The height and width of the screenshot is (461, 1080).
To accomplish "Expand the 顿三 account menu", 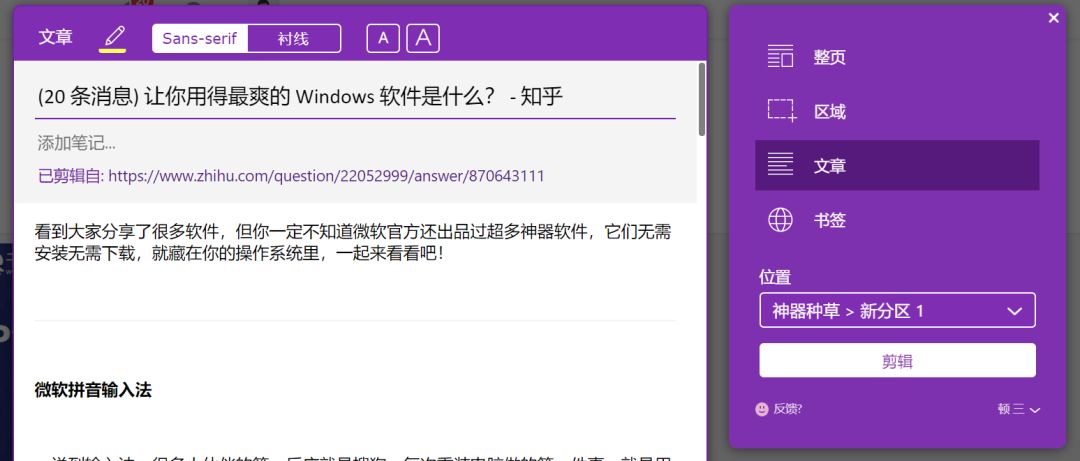I will (x=1018, y=409).
